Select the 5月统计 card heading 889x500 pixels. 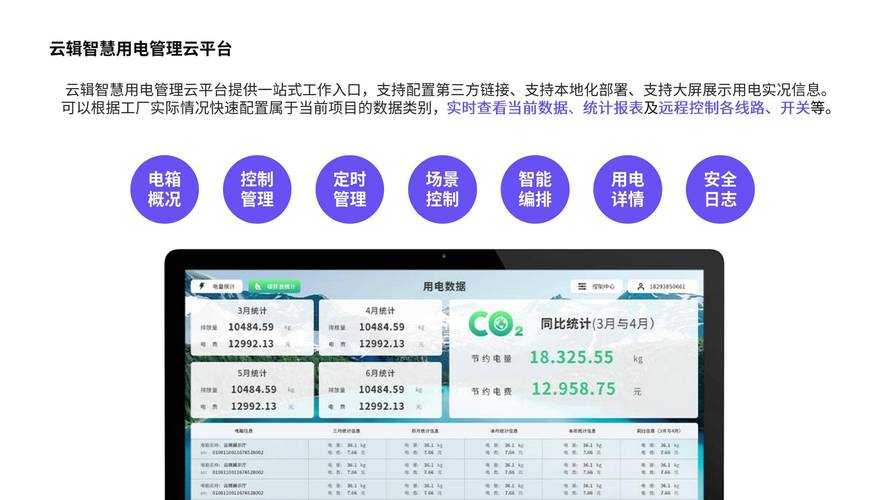[x=252, y=373]
